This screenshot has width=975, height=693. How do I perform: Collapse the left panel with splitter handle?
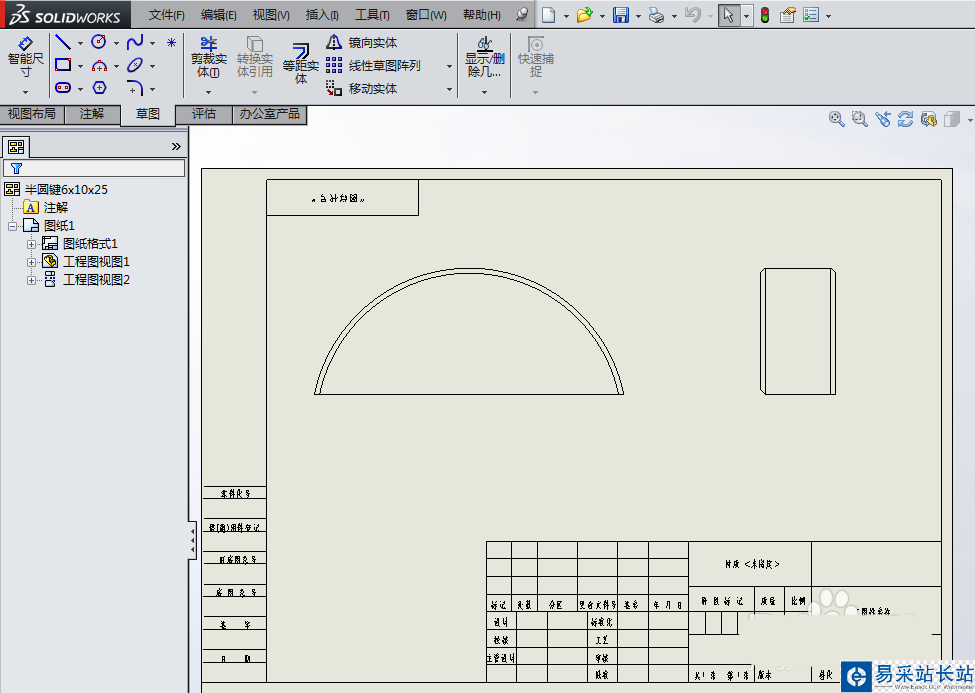click(192, 540)
